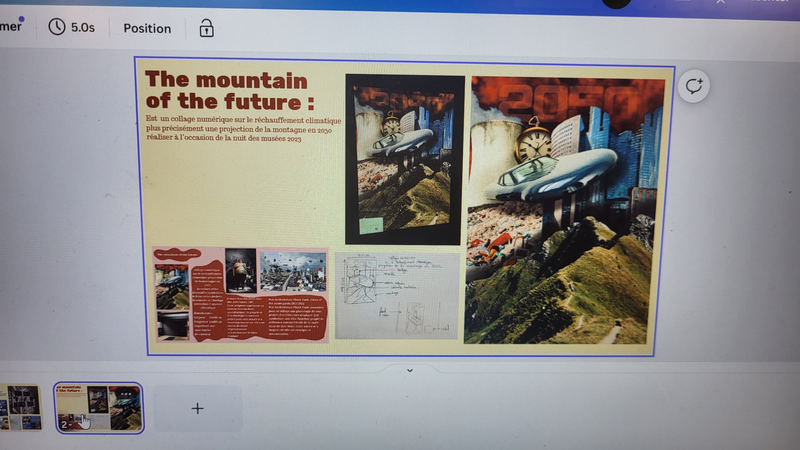Select the title 'The mountain of the future'

(x=229, y=91)
